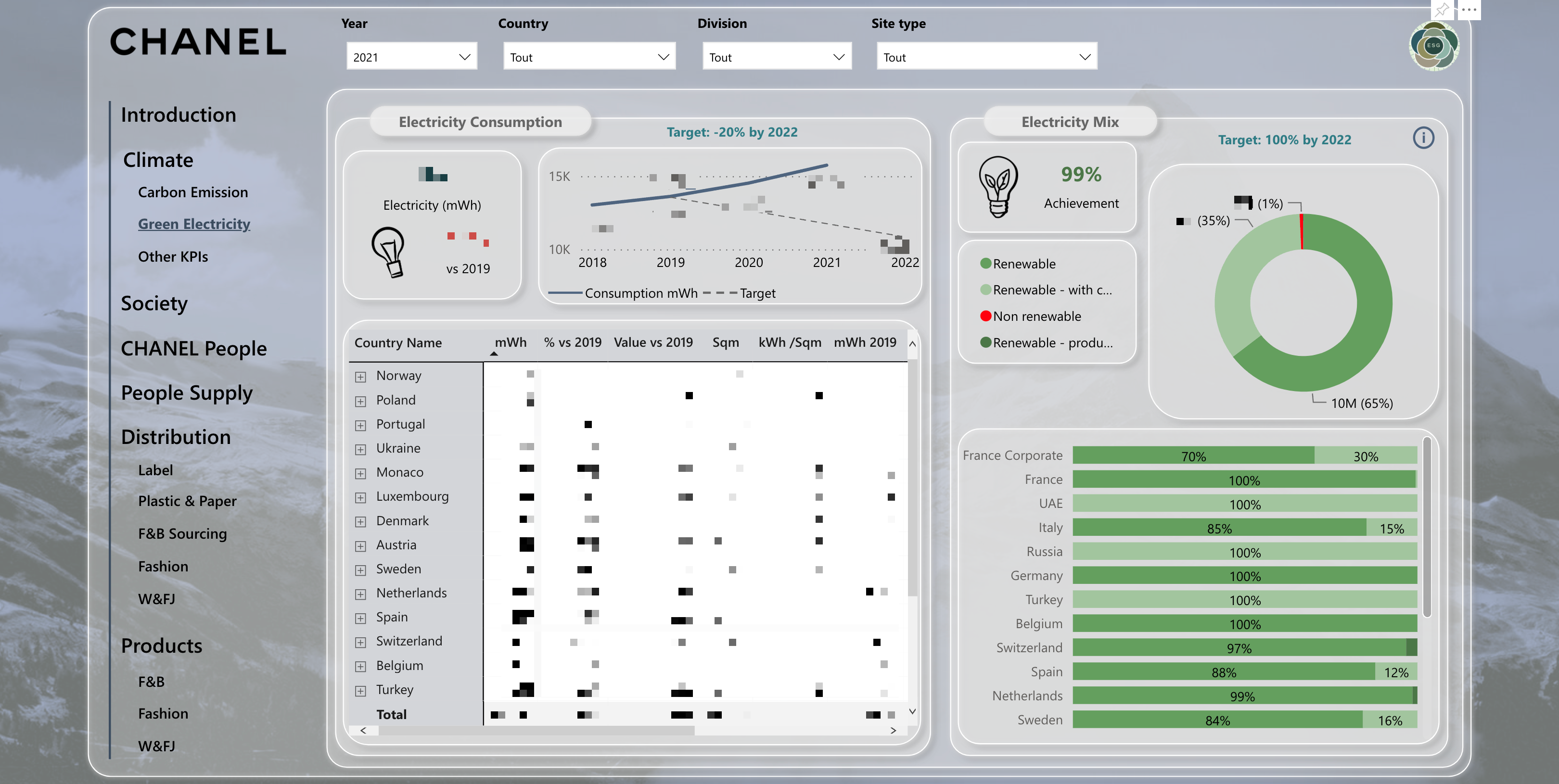This screenshot has width=1559, height=784.
Task: Click the lightbulb icon in Electricity consumption card
Action: click(x=388, y=252)
